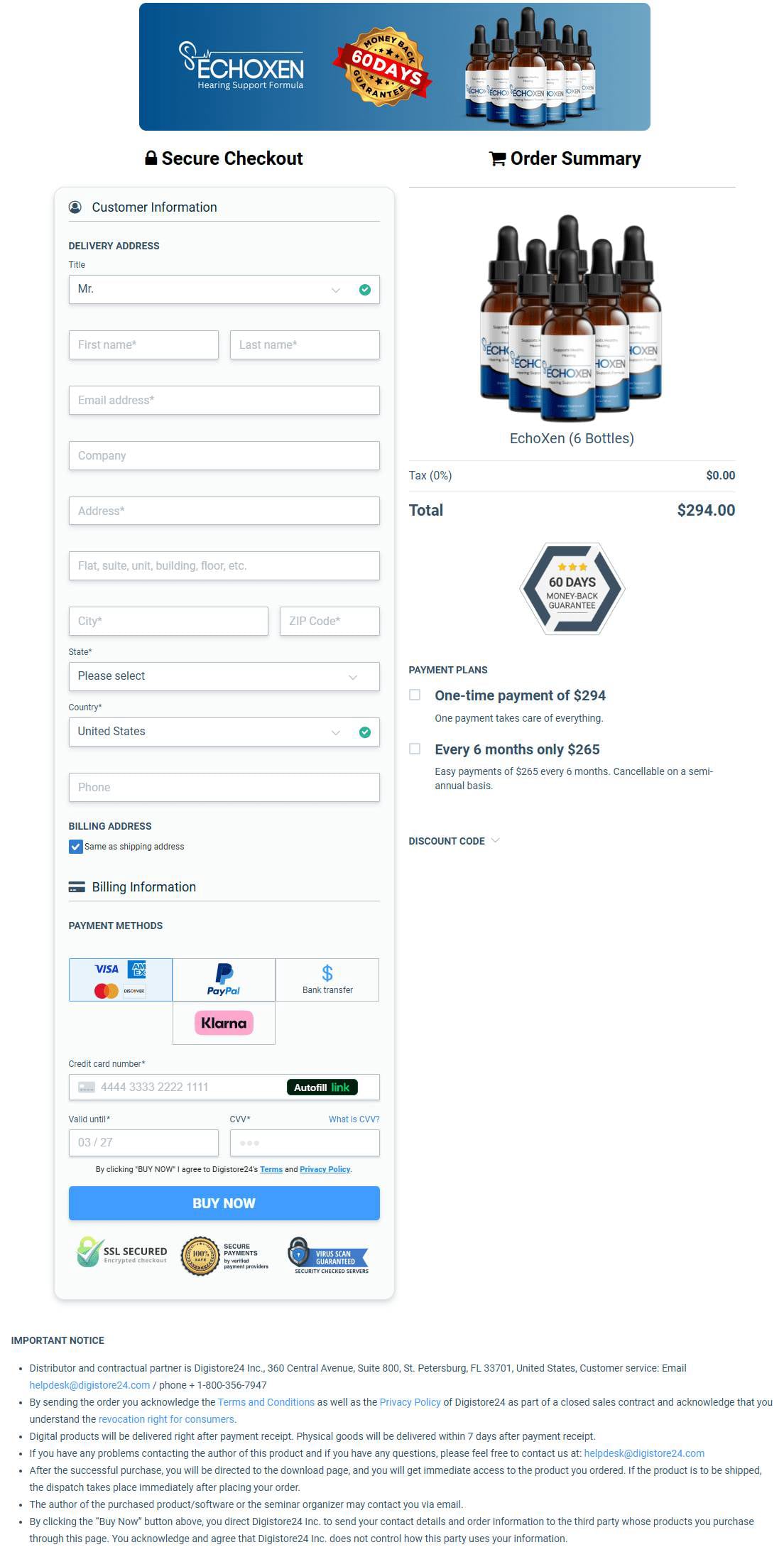Click the Mastercard logo
The image size is (784, 1557).
pyautogui.click(x=107, y=991)
